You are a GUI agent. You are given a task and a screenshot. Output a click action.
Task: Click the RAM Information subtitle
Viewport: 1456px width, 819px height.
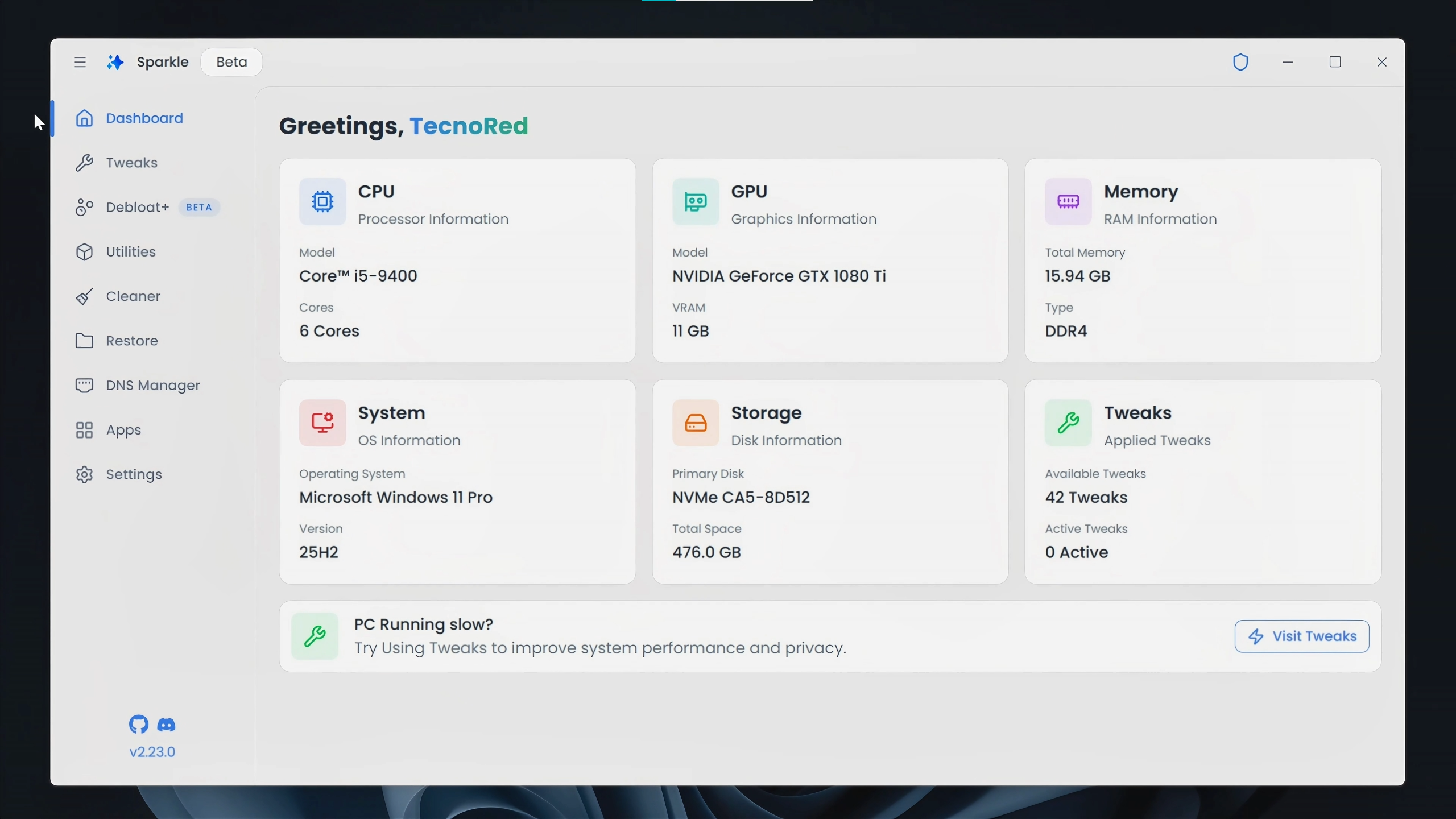pyautogui.click(x=1160, y=219)
